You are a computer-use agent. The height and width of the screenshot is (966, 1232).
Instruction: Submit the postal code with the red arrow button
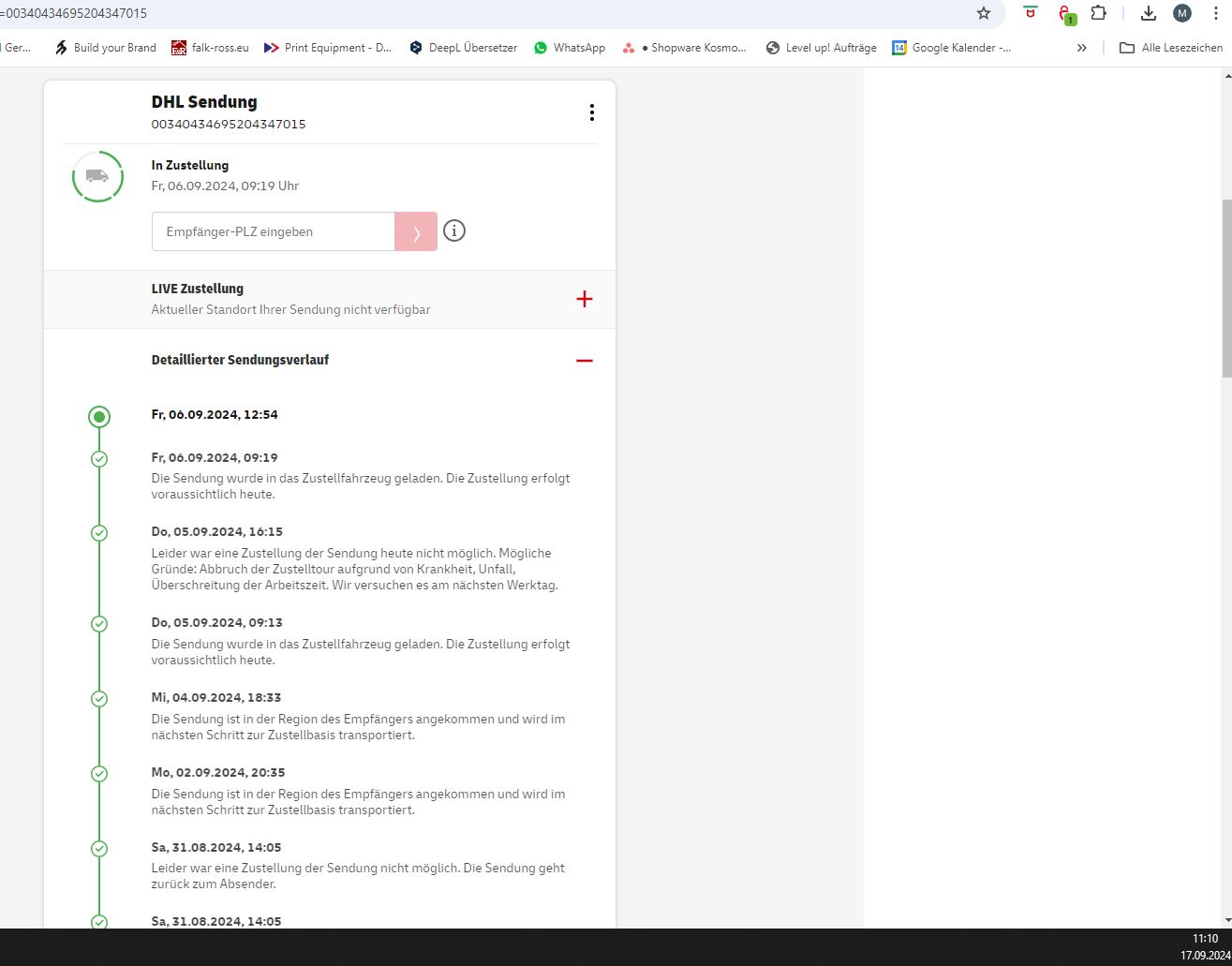[x=416, y=231]
